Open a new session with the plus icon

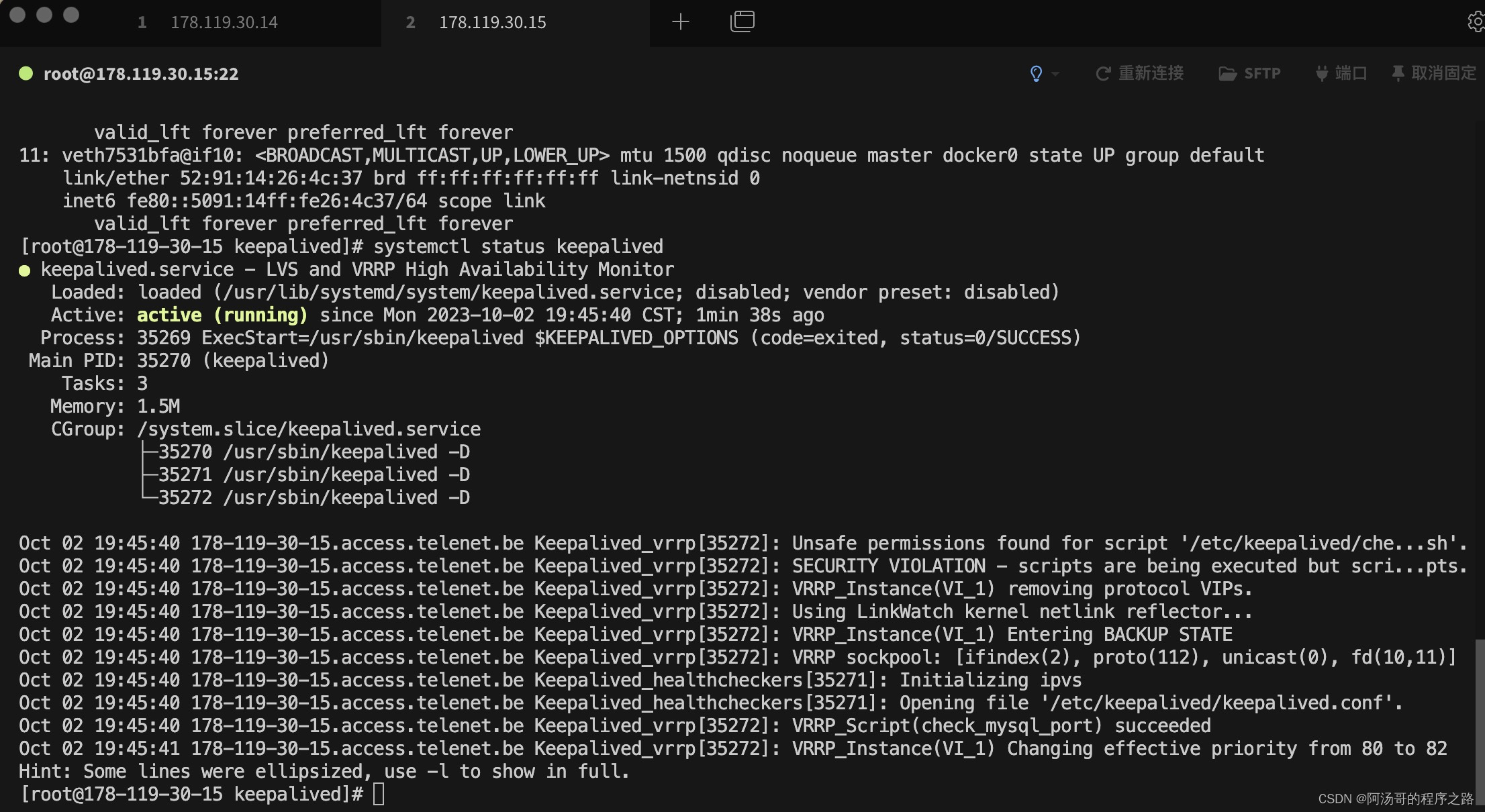(x=681, y=21)
